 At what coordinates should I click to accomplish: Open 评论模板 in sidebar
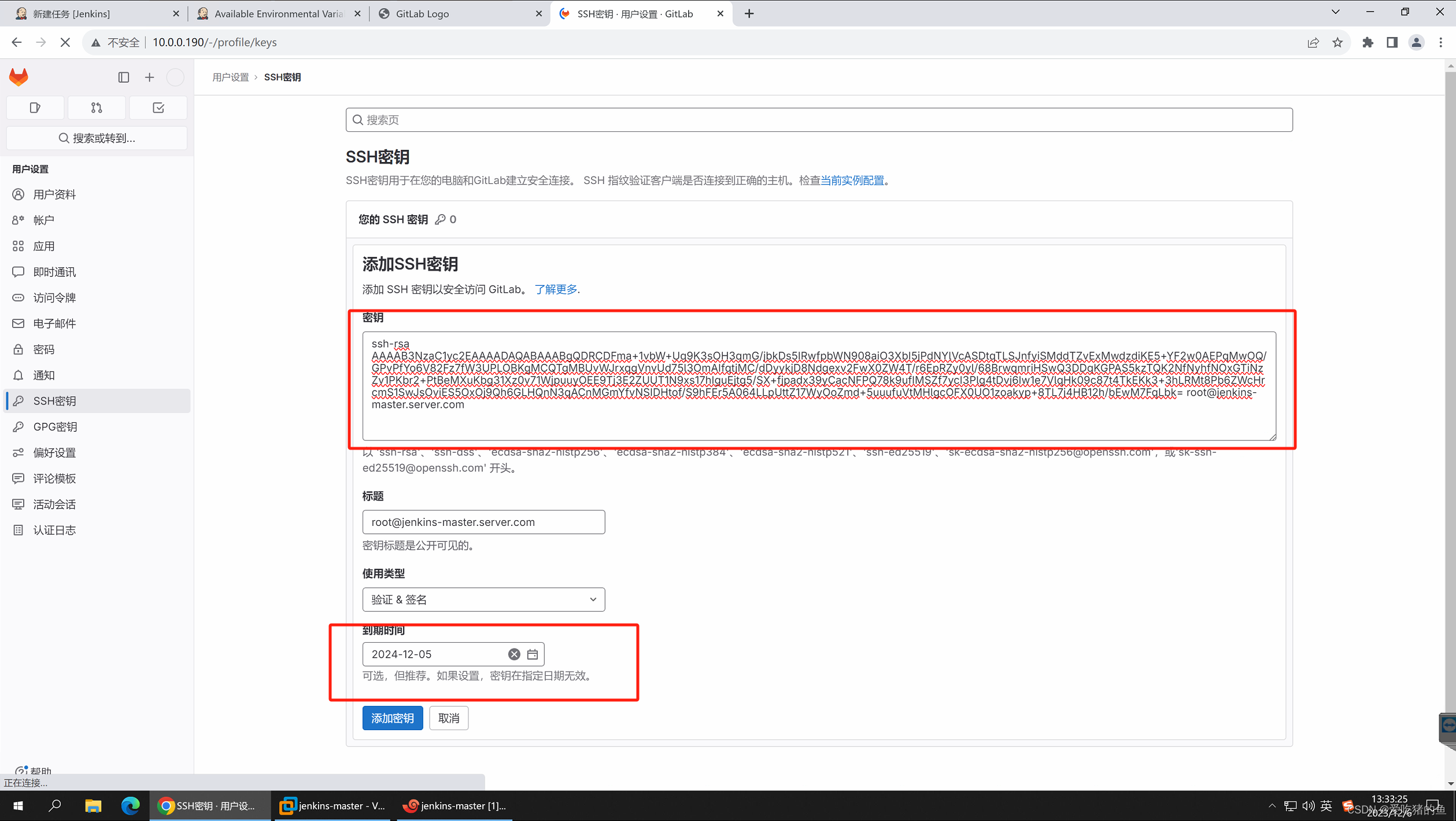click(98, 478)
